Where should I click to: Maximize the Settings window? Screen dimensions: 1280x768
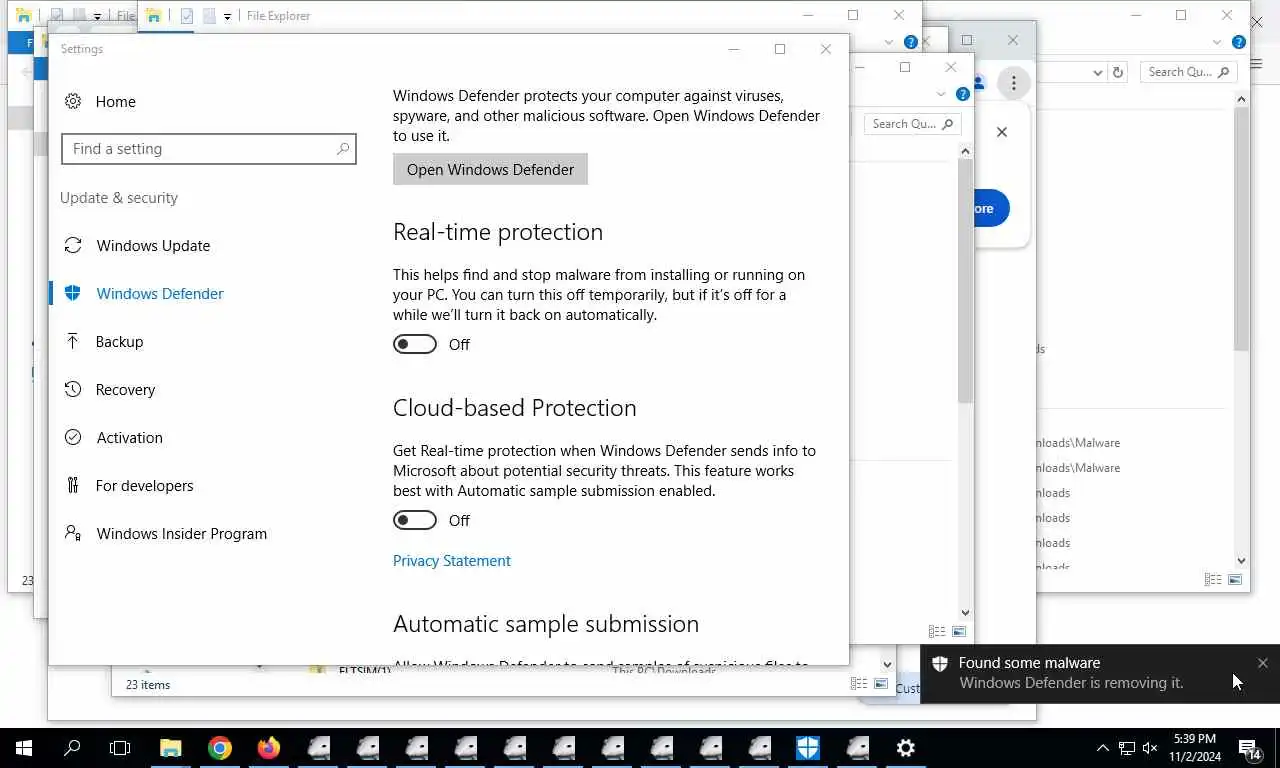pos(780,49)
